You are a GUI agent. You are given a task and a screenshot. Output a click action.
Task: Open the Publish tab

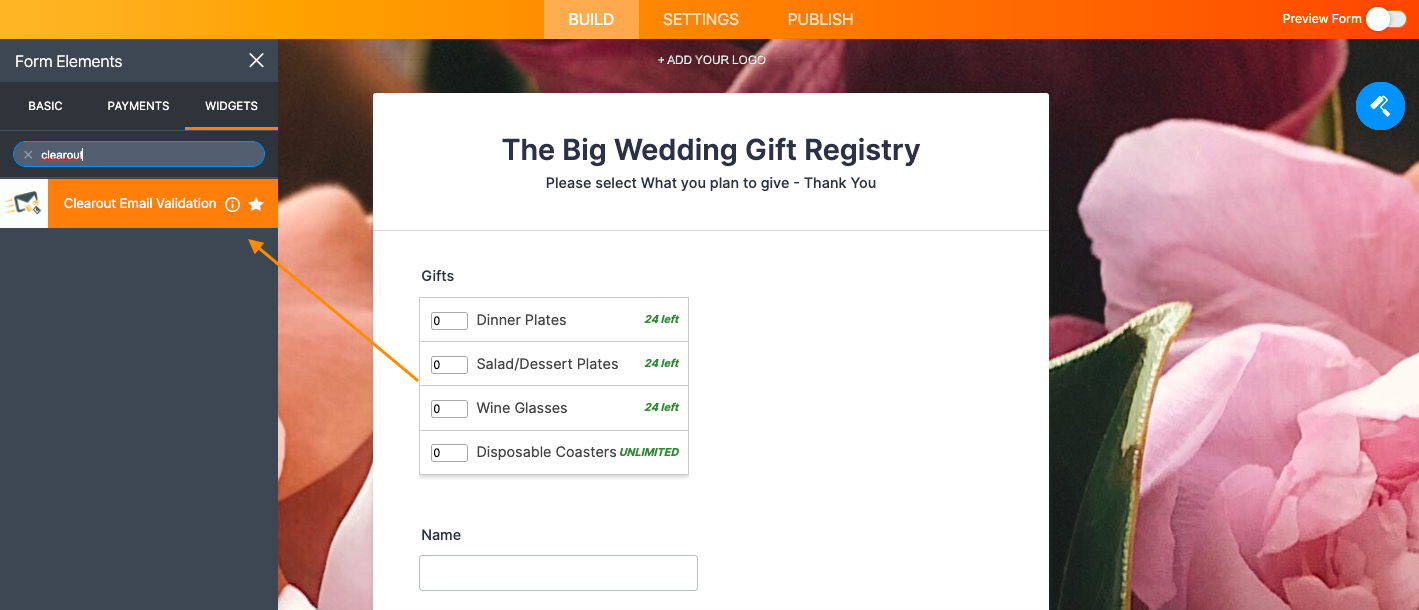click(x=820, y=19)
